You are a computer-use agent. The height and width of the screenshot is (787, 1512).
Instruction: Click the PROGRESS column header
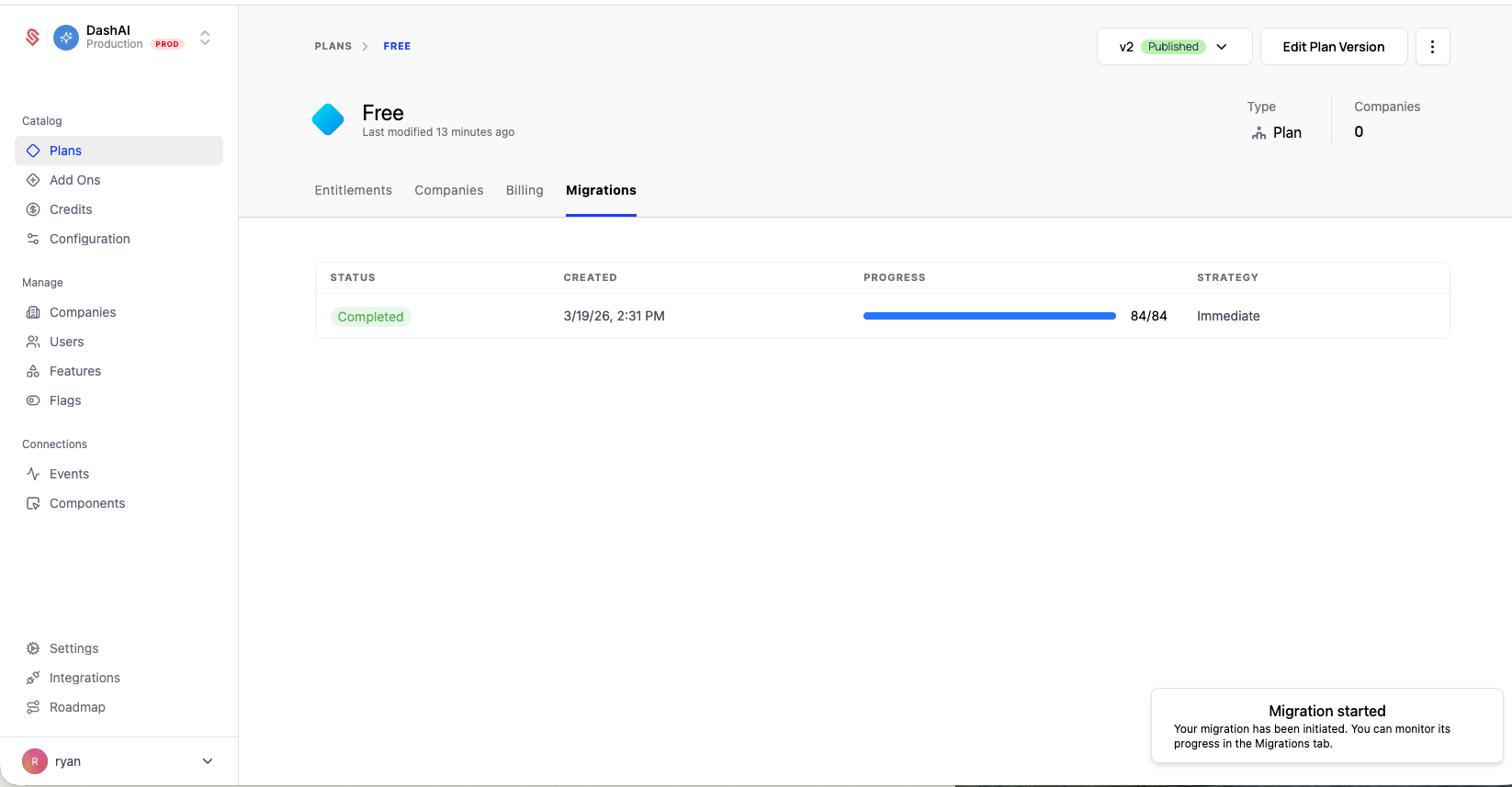tap(894, 277)
